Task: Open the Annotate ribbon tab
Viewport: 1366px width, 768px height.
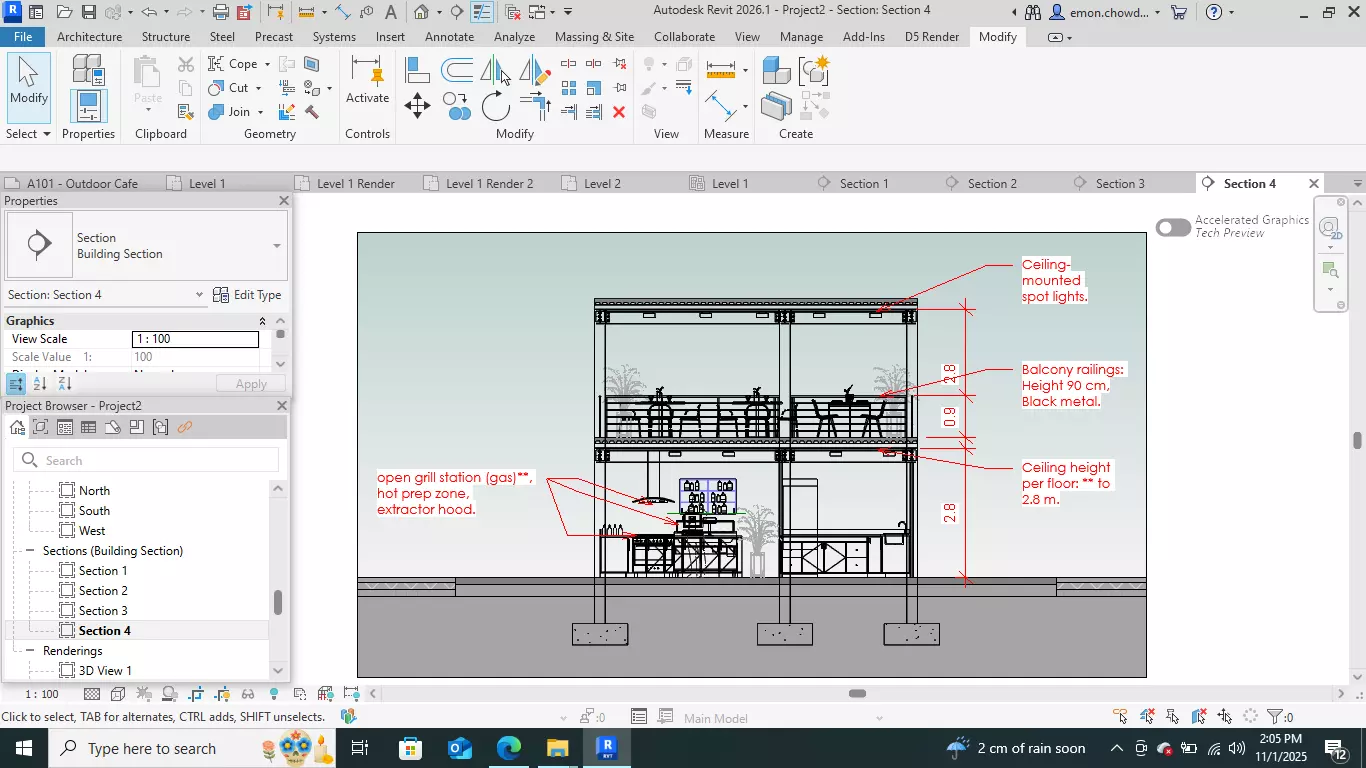Action: pos(450,37)
